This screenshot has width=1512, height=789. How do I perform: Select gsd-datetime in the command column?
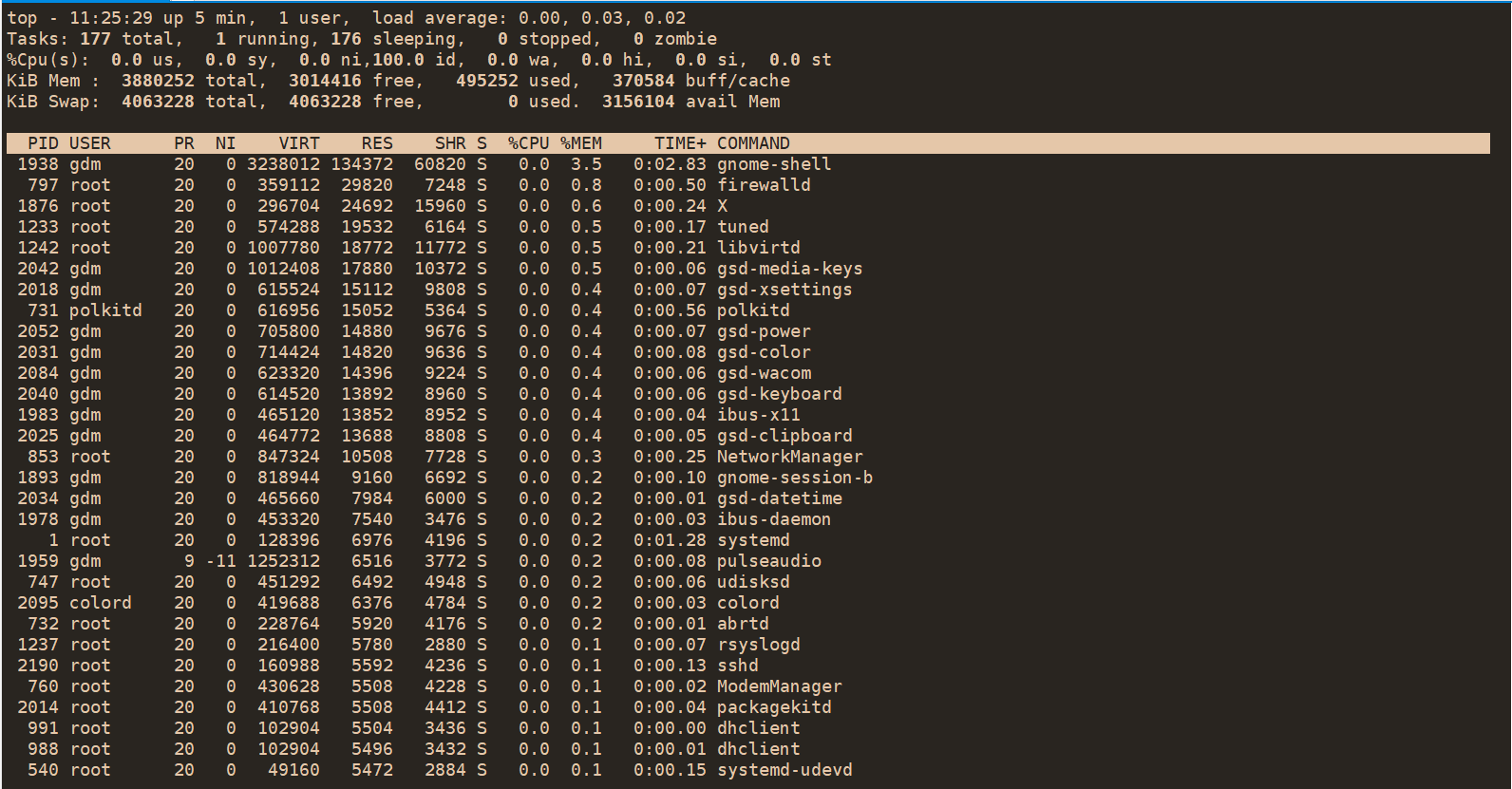click(780, 498)
